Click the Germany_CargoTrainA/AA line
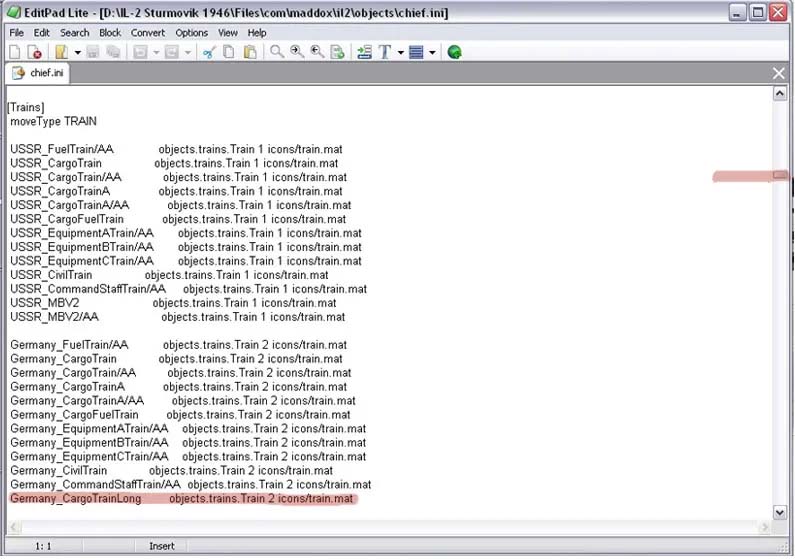The image size is (795, 559). (x=183, y=400)
